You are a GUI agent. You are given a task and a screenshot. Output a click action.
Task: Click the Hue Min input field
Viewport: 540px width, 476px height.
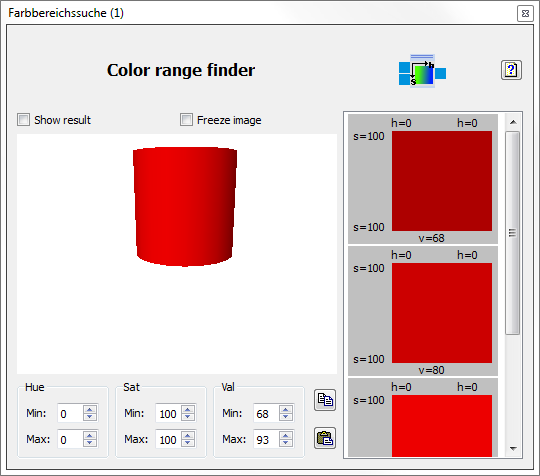point(70,413)
